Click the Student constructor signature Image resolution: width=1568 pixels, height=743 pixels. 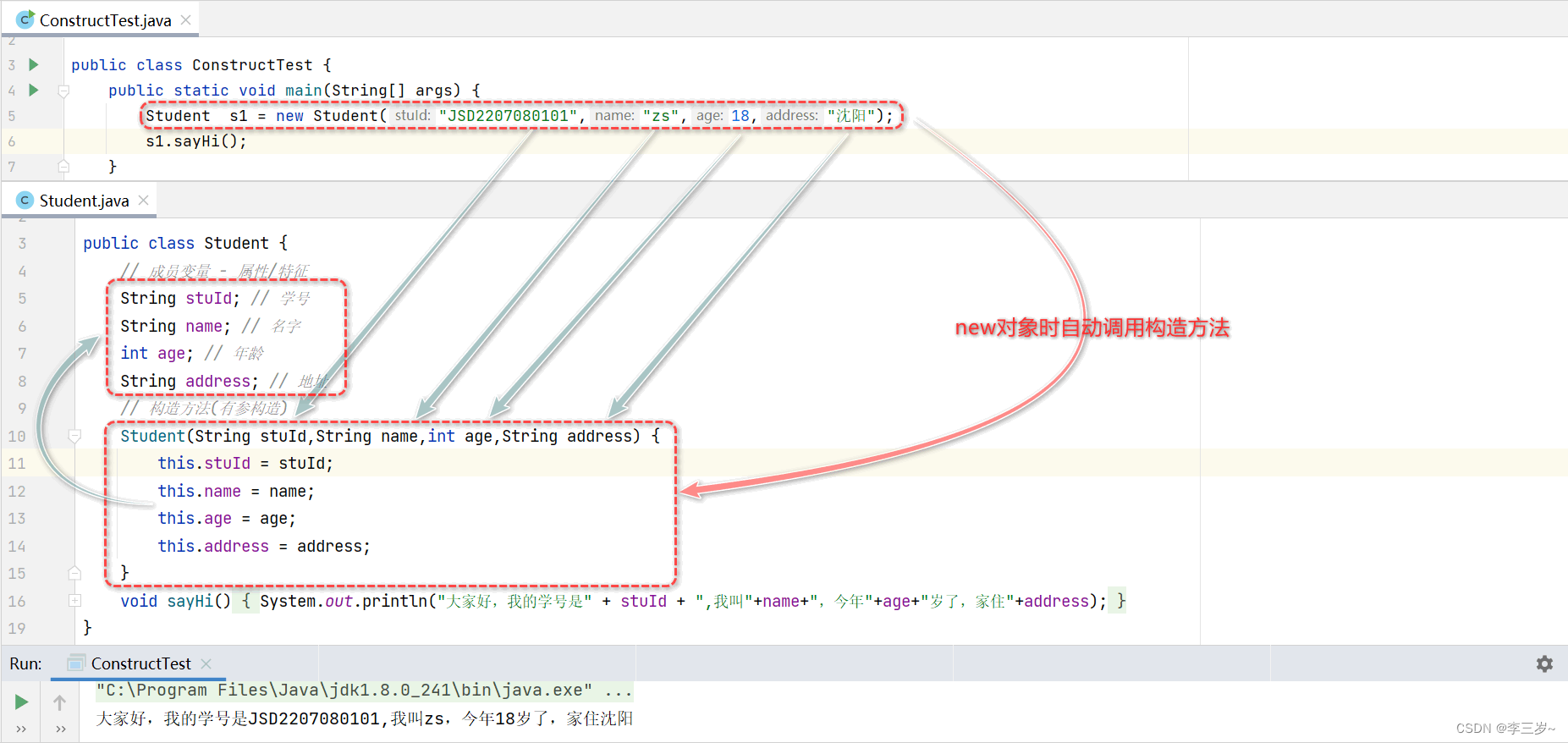(390, 437)
